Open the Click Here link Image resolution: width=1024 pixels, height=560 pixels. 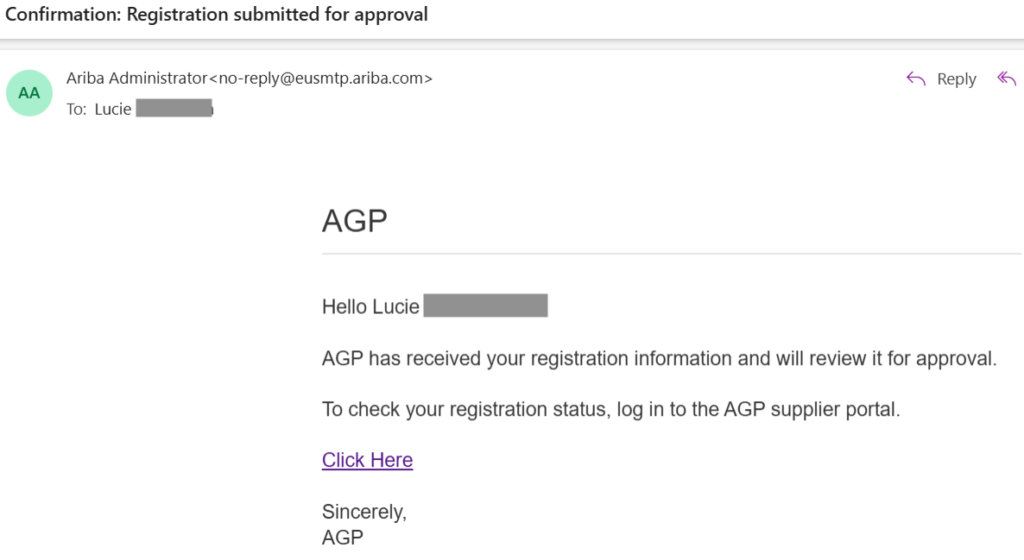click(x=367, y=460)
